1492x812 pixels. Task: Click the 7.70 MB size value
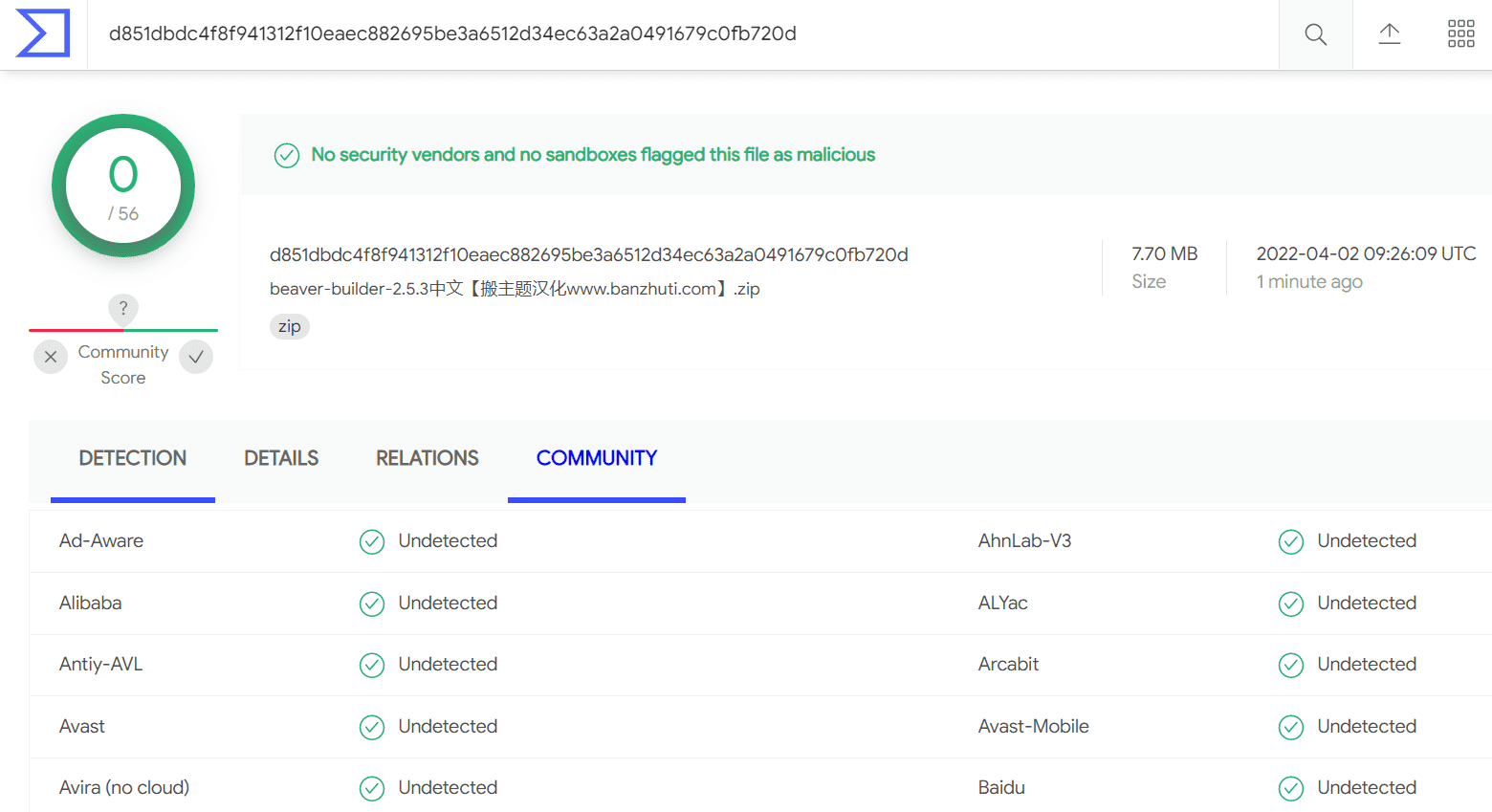click(1165, 253)
